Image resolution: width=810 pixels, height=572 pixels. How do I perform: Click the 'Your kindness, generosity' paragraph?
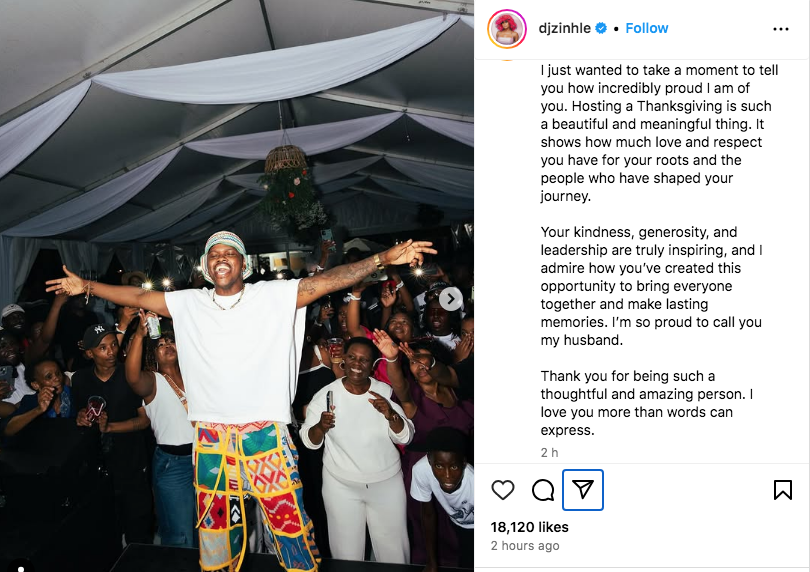coord(651,286)
